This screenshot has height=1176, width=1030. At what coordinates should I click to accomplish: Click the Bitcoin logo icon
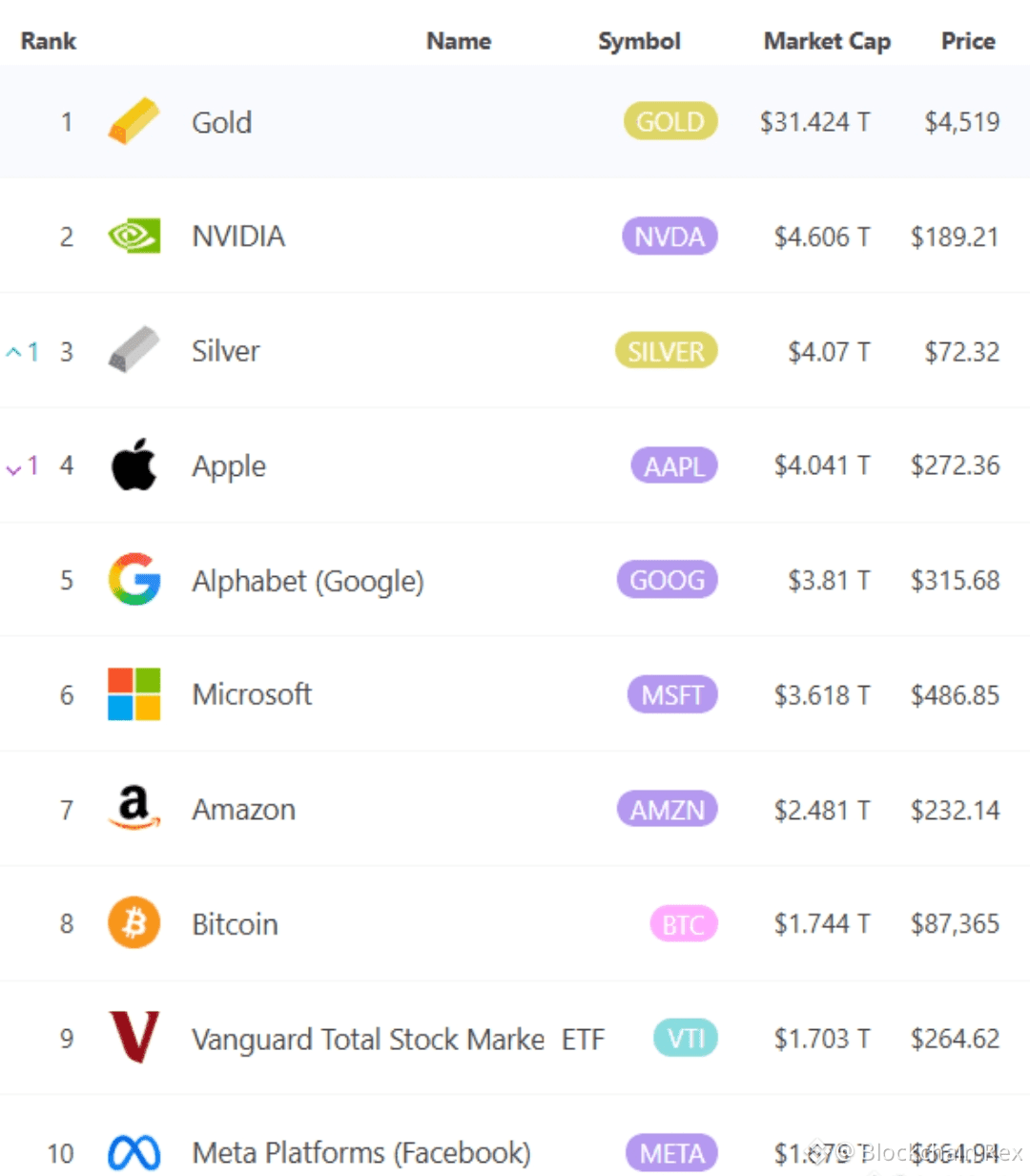tap(134, 923)
